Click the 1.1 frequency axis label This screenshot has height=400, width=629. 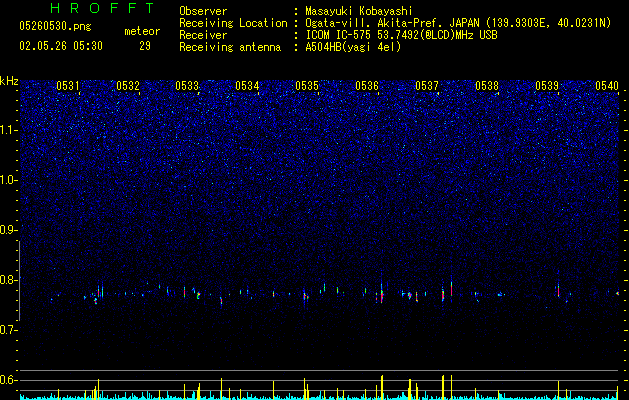tap(9, 130)
